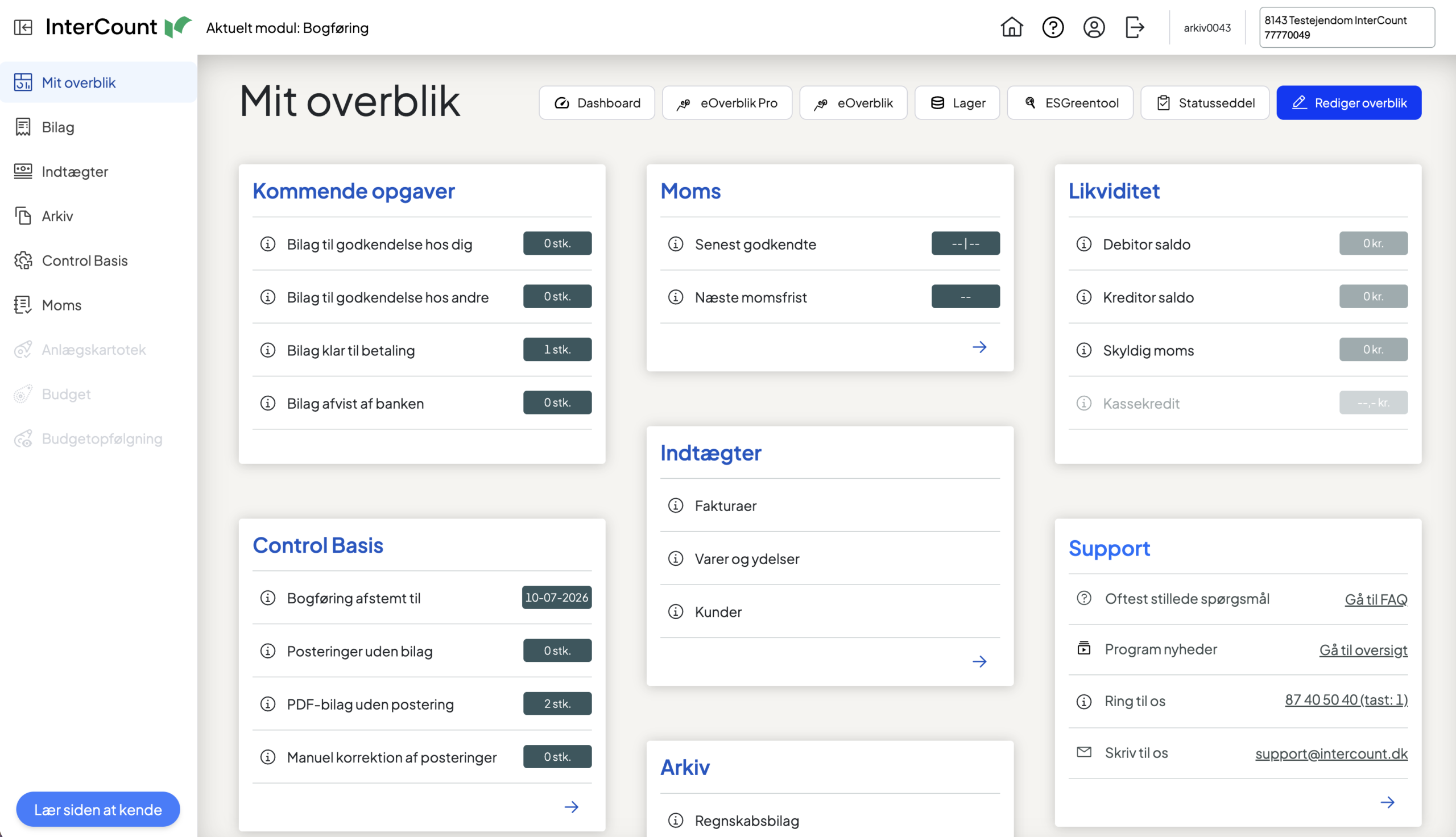Click info icon beside Manuel korrektion af posteringer
This screenshot has height=837, width=1456.
268,756
